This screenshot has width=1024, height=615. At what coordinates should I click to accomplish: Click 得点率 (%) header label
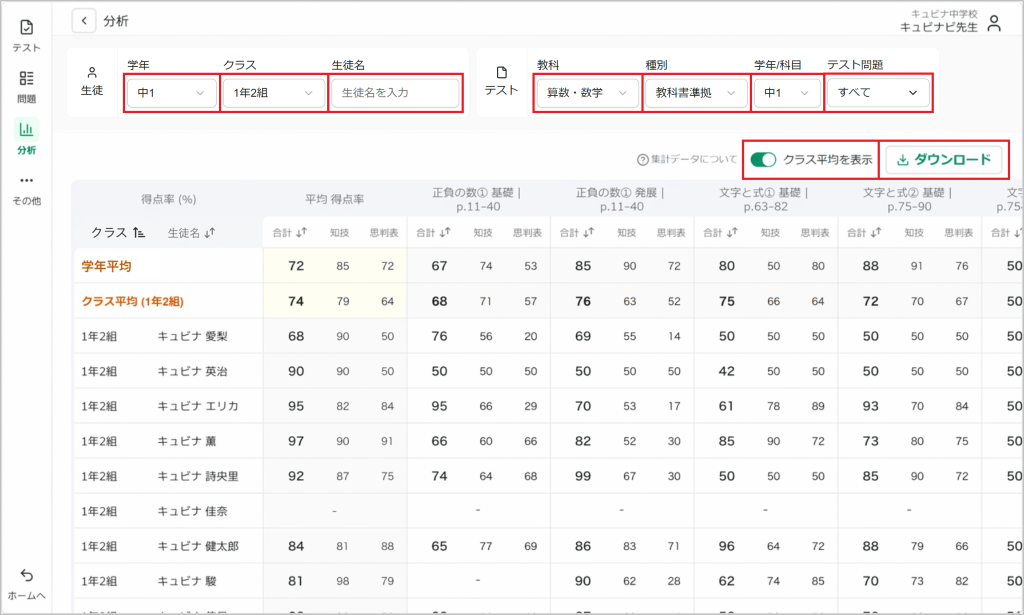tap(168, 199)
